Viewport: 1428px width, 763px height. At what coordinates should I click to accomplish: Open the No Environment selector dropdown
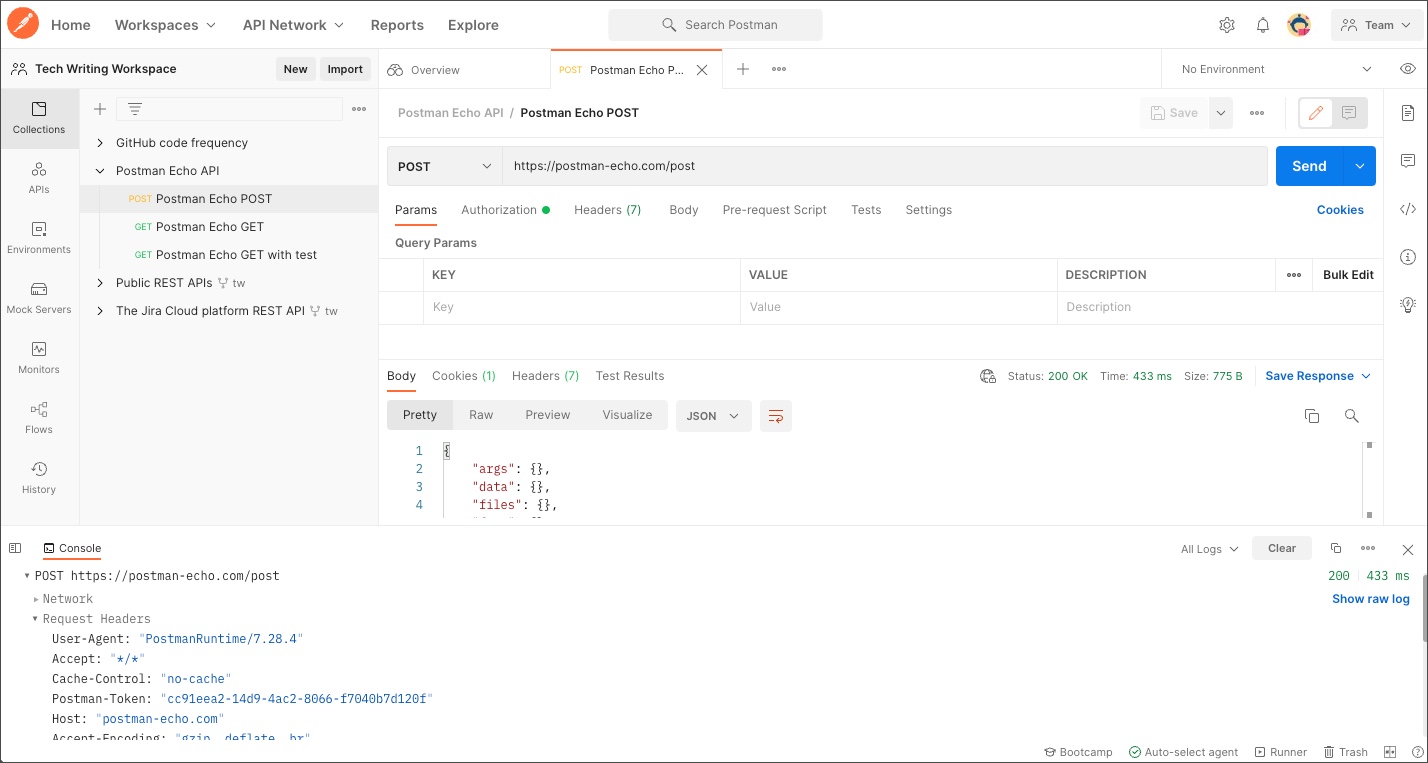(x=1276, y=69)
